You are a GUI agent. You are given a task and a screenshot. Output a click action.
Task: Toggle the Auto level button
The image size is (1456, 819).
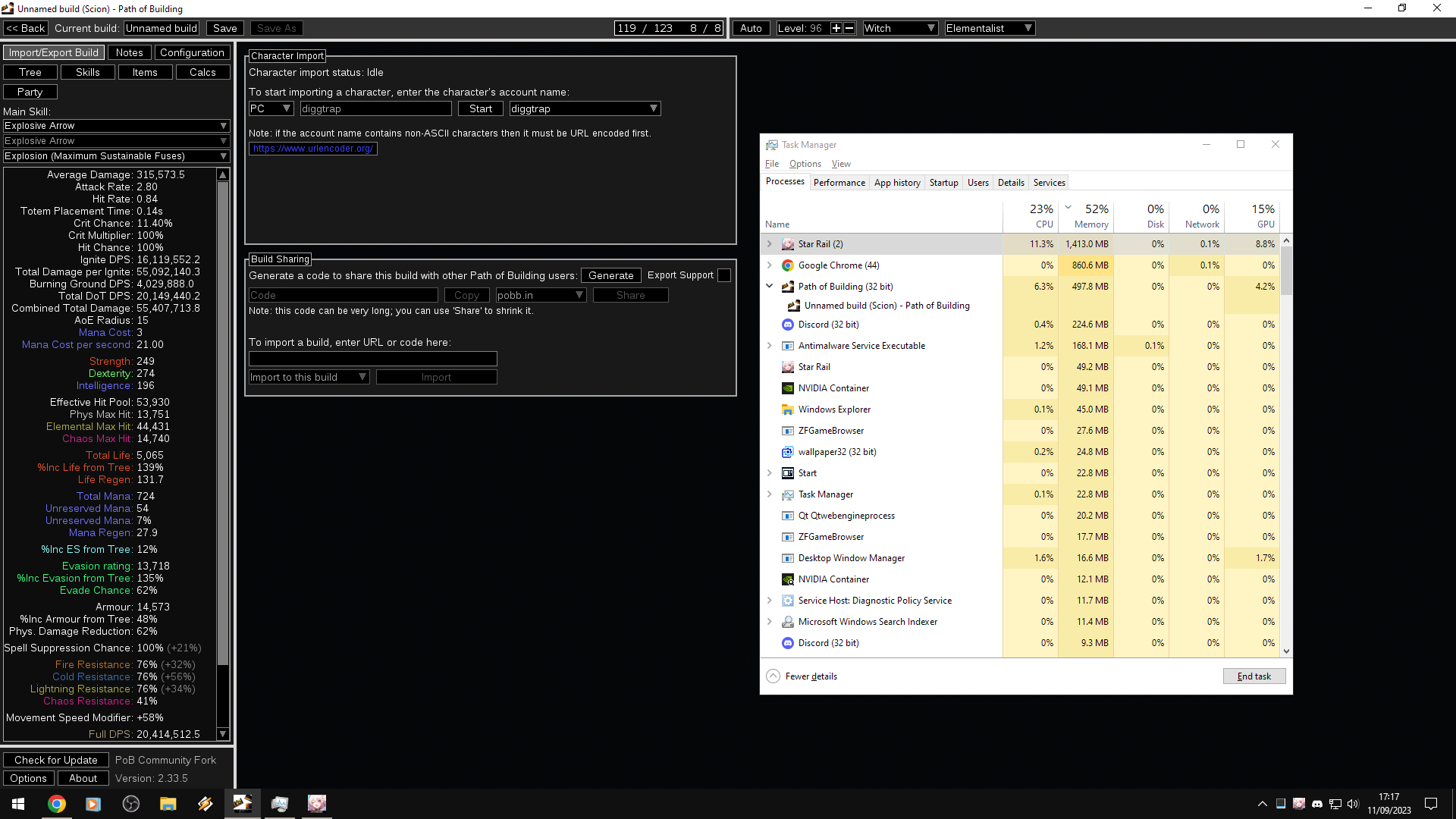750,28
